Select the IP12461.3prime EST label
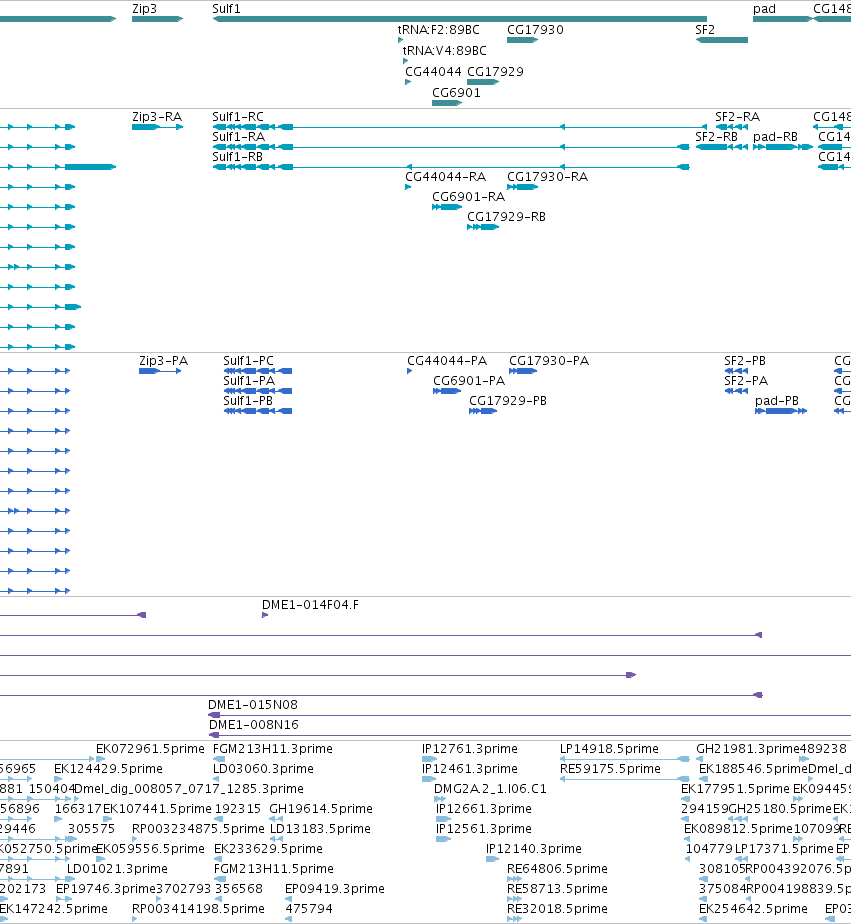851x924 pixels. (x=470, y=768)
